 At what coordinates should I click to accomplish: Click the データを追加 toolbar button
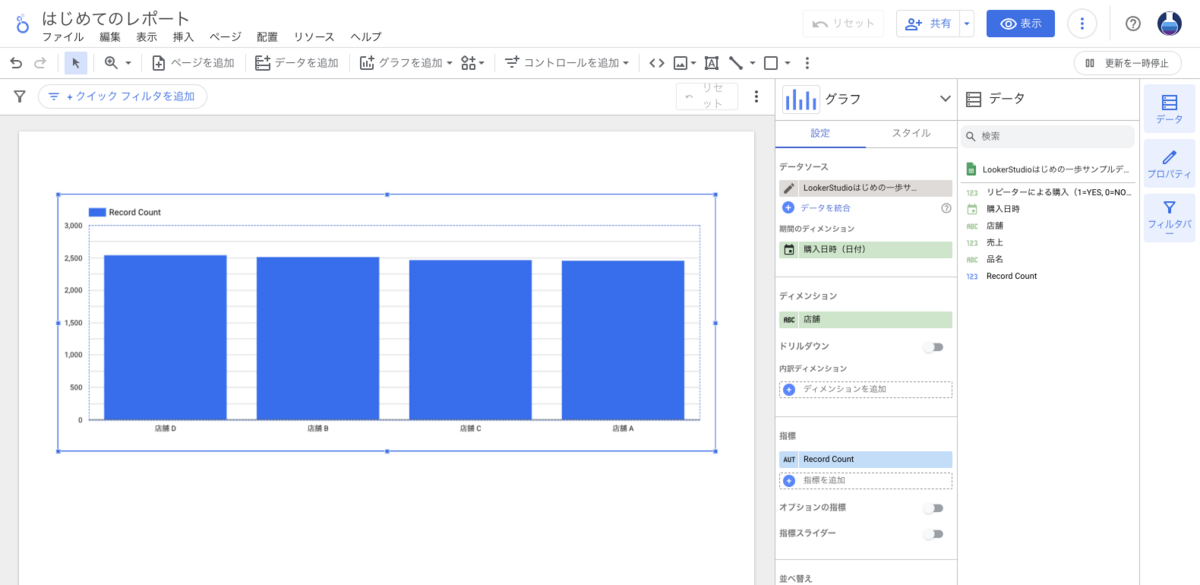click(x=296, y=63)
